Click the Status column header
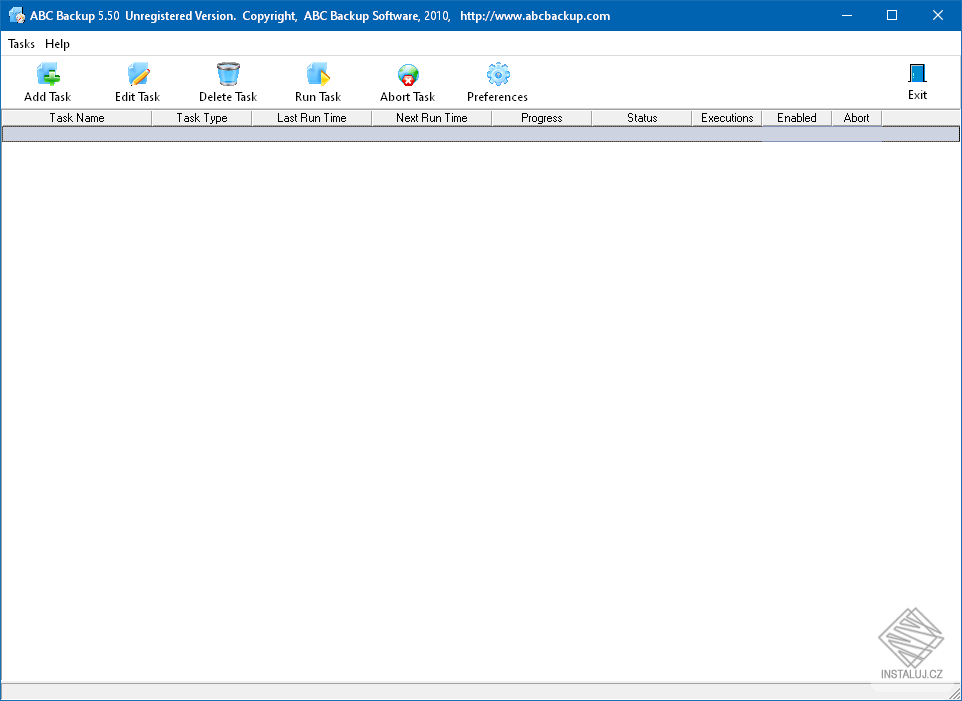The width and height of the screenshot is (962, 701). 641,117
